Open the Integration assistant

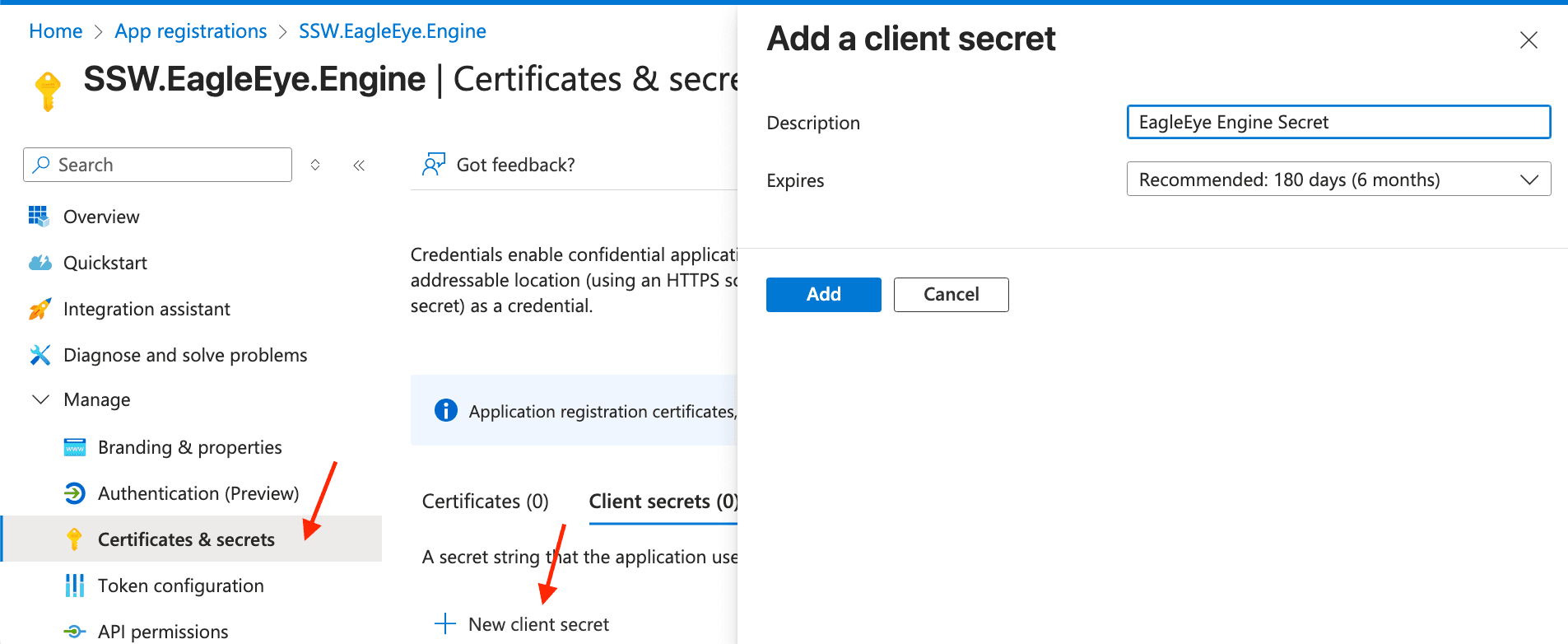147,309
